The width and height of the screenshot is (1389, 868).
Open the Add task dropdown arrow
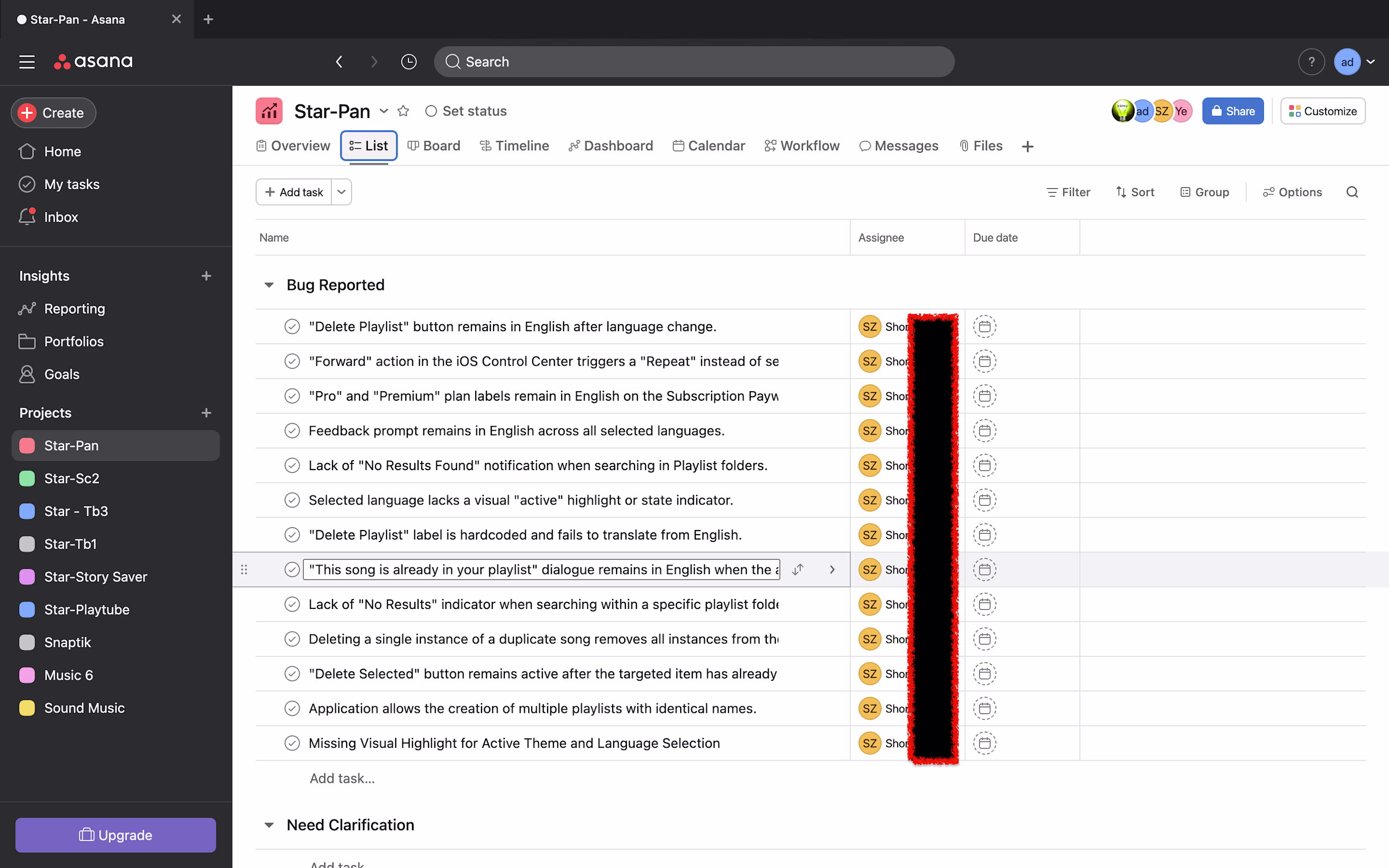(x=342, y=192)
